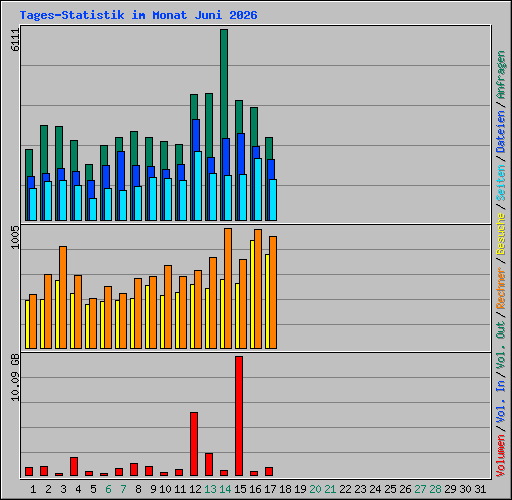Click the orange Rechner bar for day 17
This screenshot has width=512, height=500.
point(273,292)
